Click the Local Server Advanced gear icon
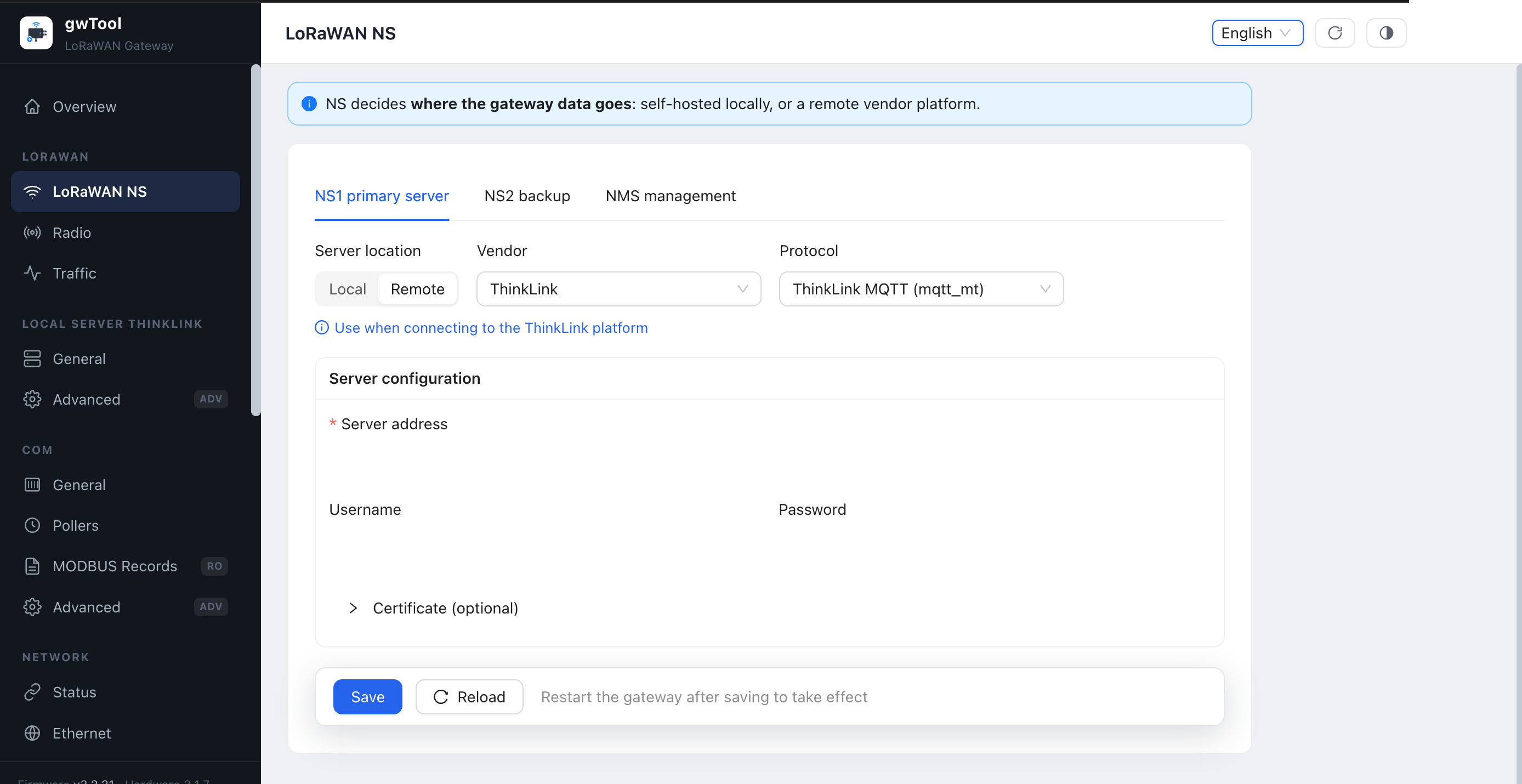 click(x=32, y=399)
